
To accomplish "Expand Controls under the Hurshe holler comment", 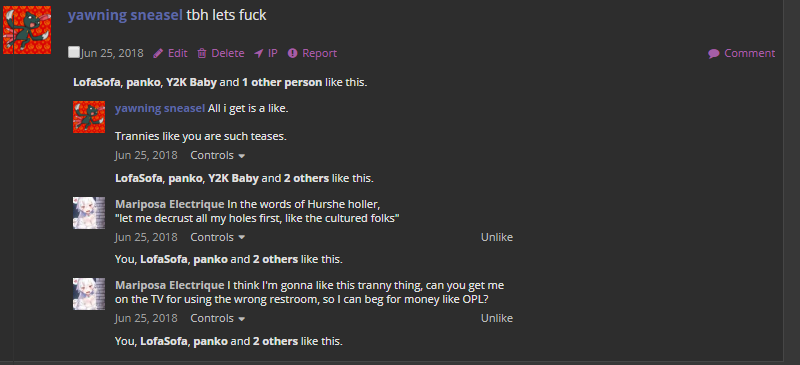I will point(217,237).
